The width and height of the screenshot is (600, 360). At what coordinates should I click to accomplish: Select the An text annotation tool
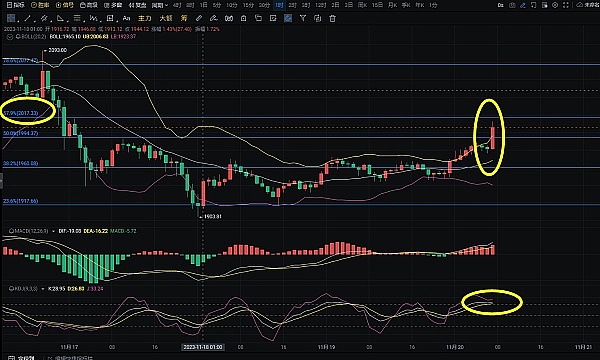coord(126,18)
